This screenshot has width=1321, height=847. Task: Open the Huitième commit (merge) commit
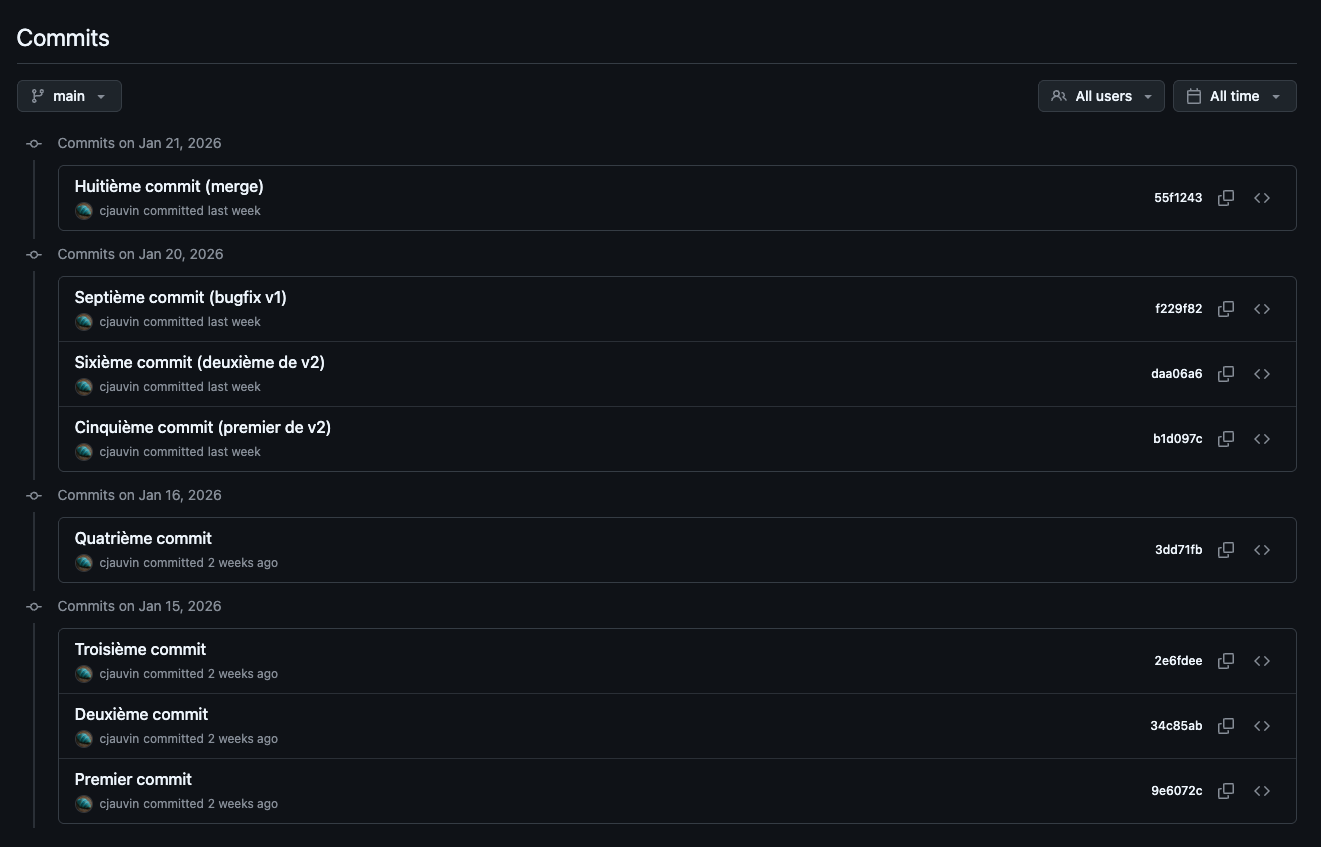click(x=169, y=187)
